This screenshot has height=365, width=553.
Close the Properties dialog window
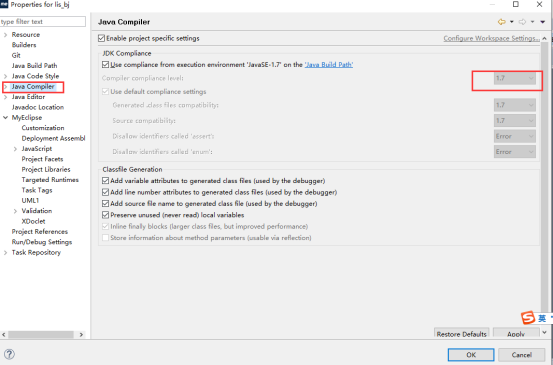coord(539,4)
